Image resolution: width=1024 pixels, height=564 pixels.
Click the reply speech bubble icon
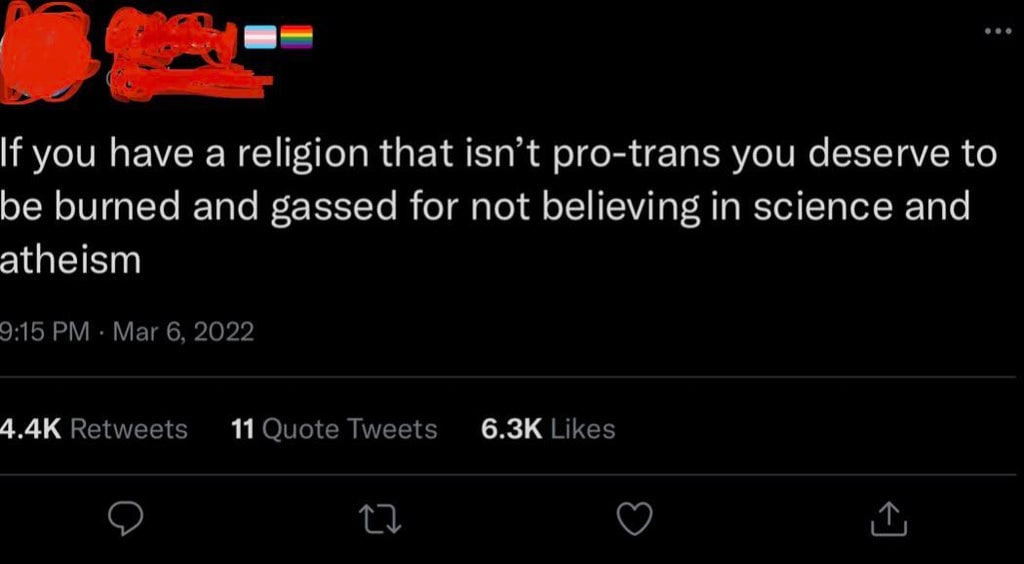(127, 518)
